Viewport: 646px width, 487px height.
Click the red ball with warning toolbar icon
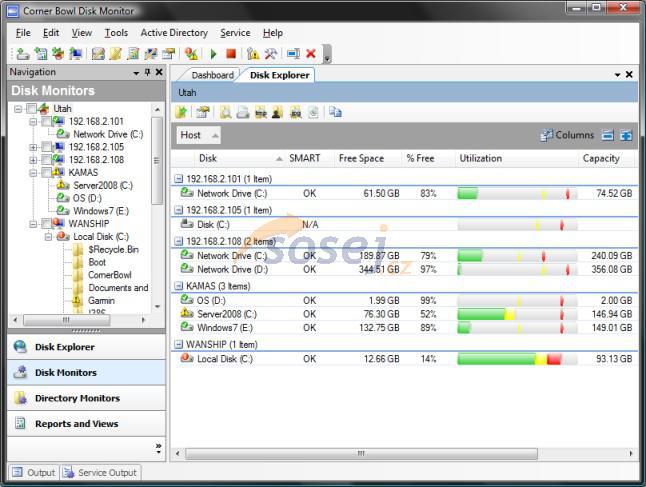coord(191,54)
